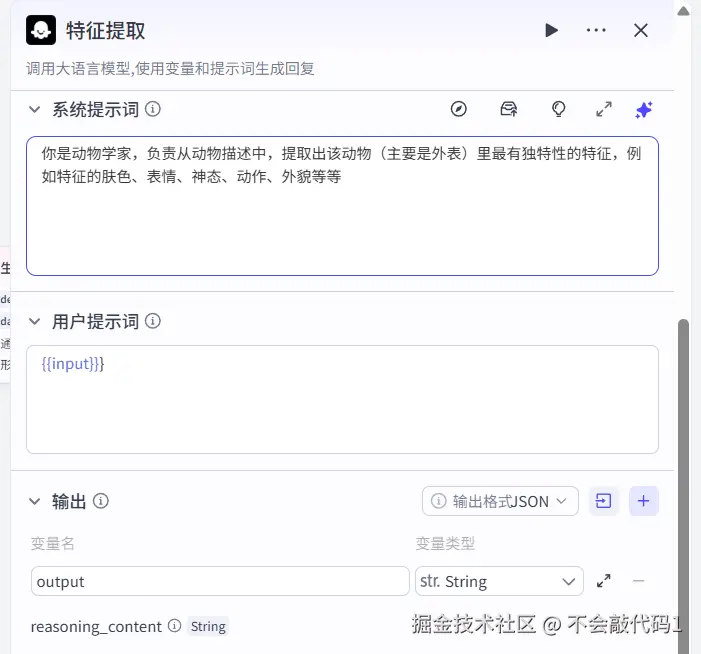
Task: Expand the output variable row details
Action: coord(604,581)
